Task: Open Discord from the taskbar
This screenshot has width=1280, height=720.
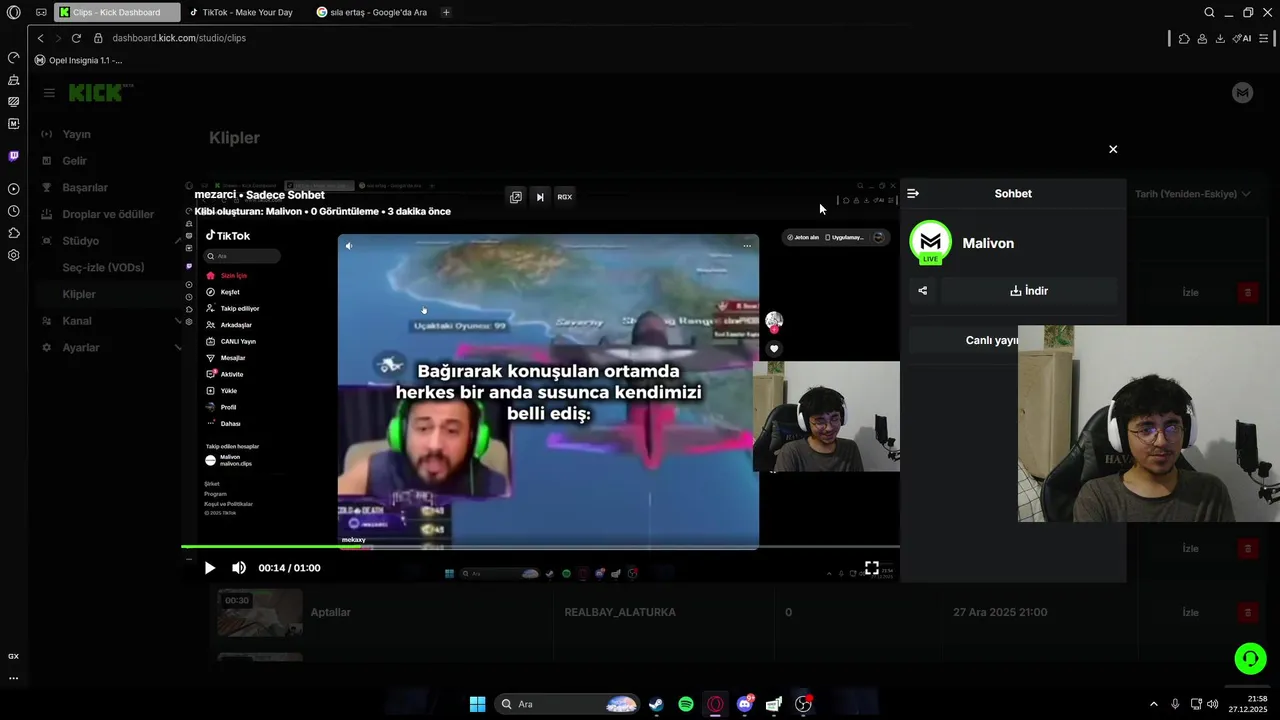Action: [745, 704]
